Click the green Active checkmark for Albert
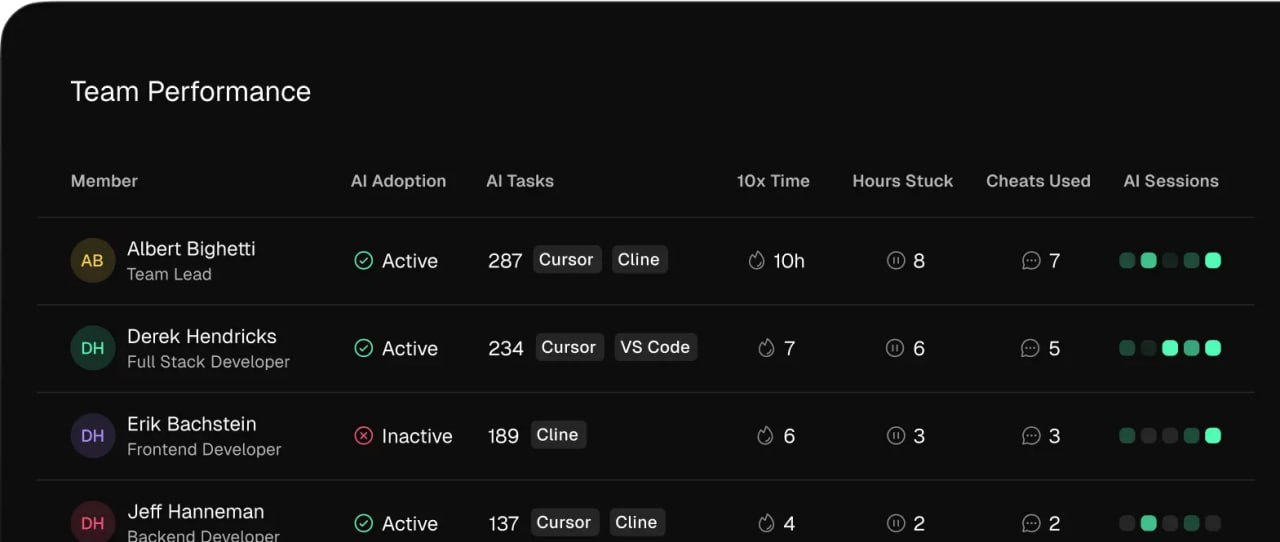The width and height of the screenshot is (1280, 542). tap(364, 261)
